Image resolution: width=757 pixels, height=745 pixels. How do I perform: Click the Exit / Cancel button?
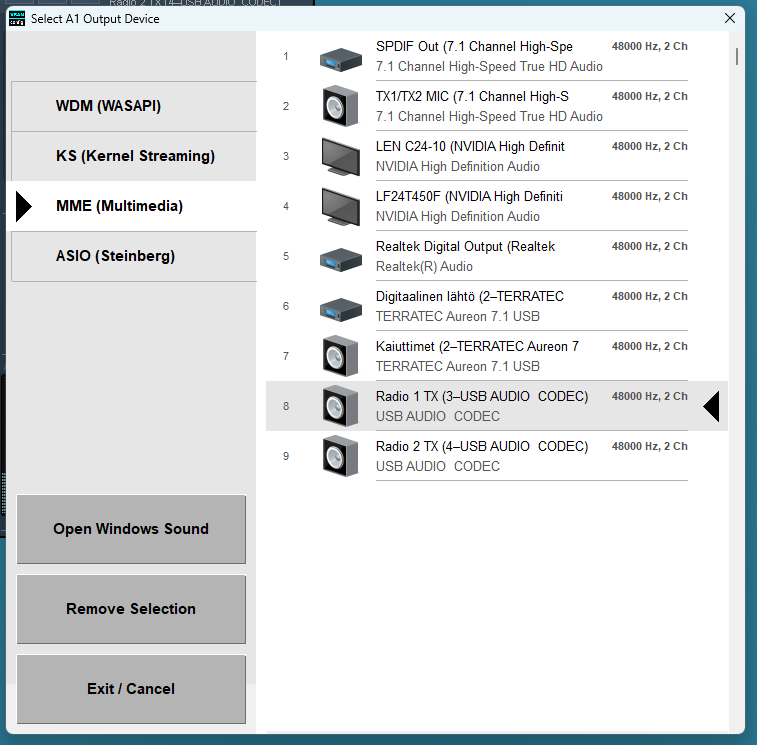click(131, 689)
